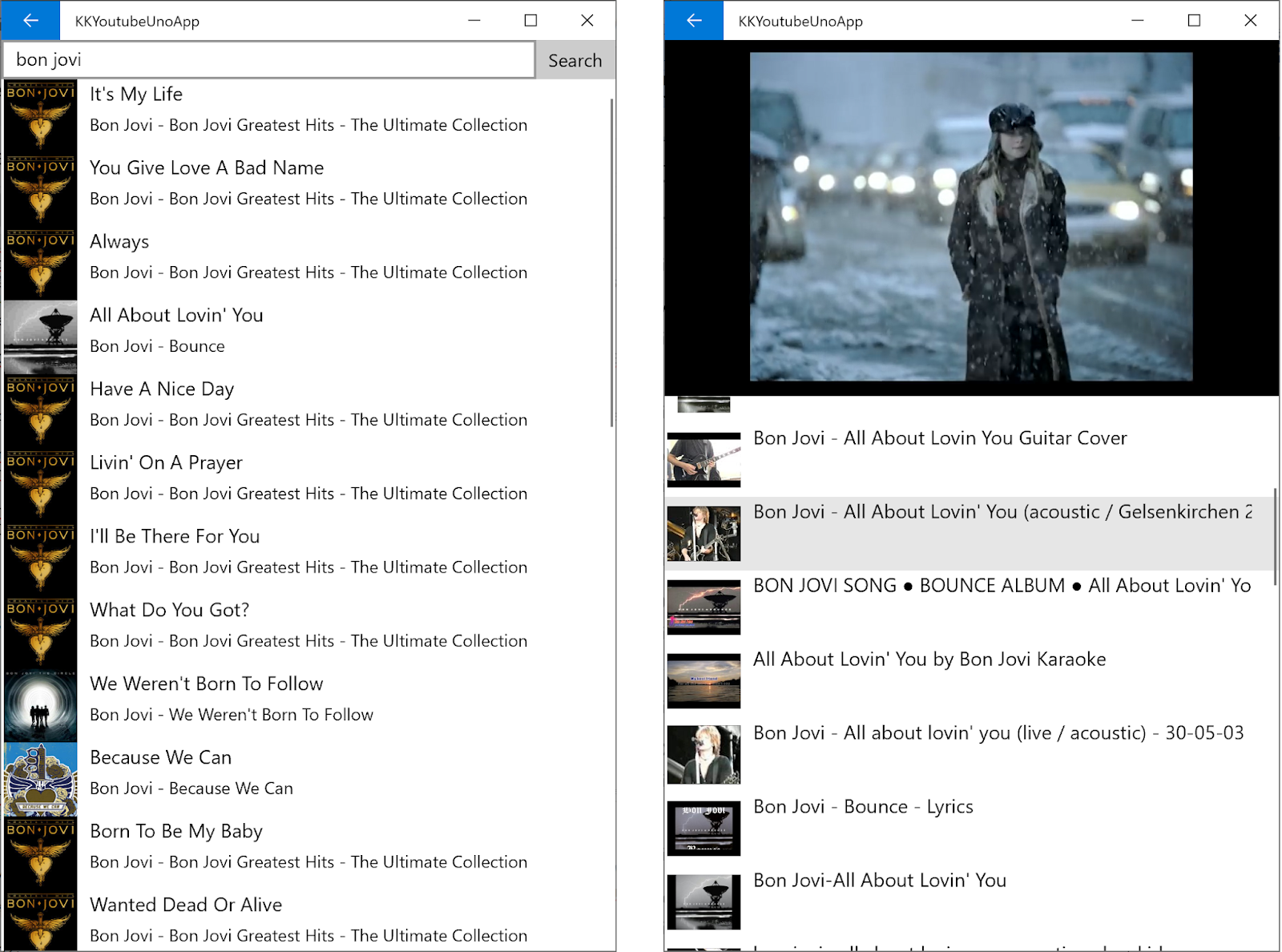Go back in the video player window

(x=694, y=21)
